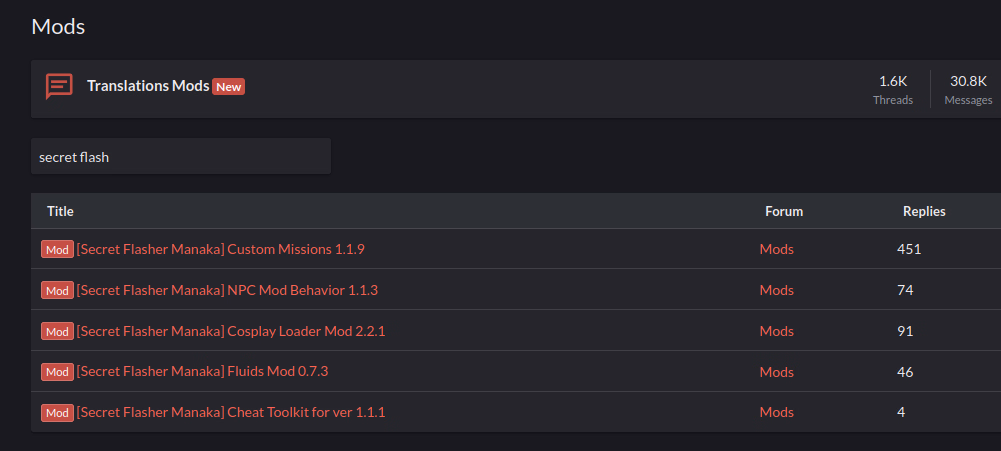Open the Cheat Toolkit for ver 1.1.1 thread
Image resolution: width=1001 pixels, height=451 pixels.
pos(231,412)
